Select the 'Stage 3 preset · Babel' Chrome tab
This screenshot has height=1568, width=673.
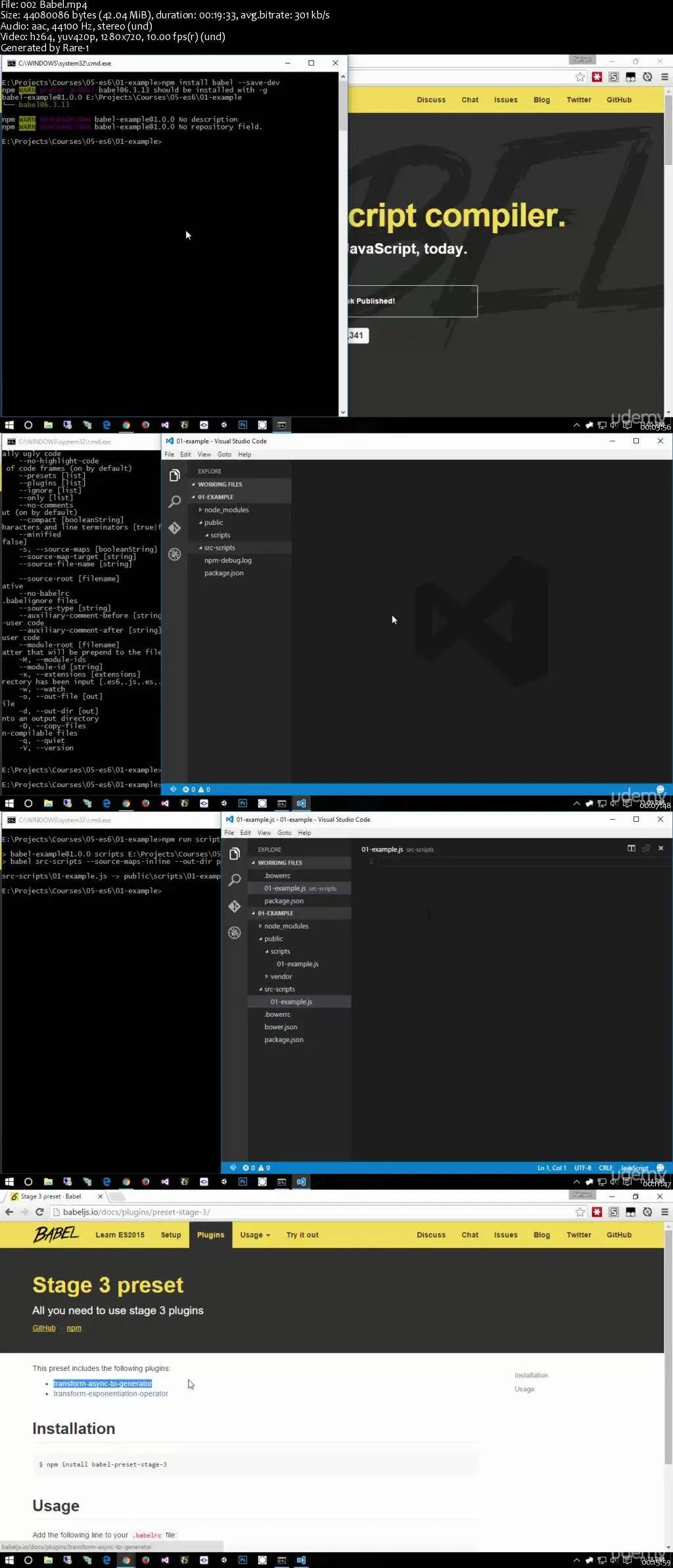(55, 1196)
